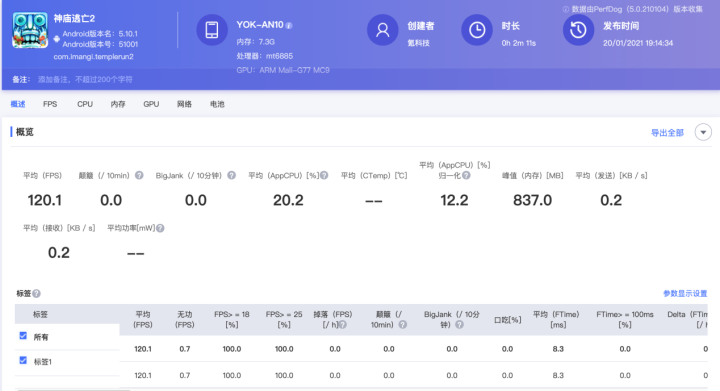Switch to the 网络 tab
Screen dimensions: 720x391
coord(184,104)
